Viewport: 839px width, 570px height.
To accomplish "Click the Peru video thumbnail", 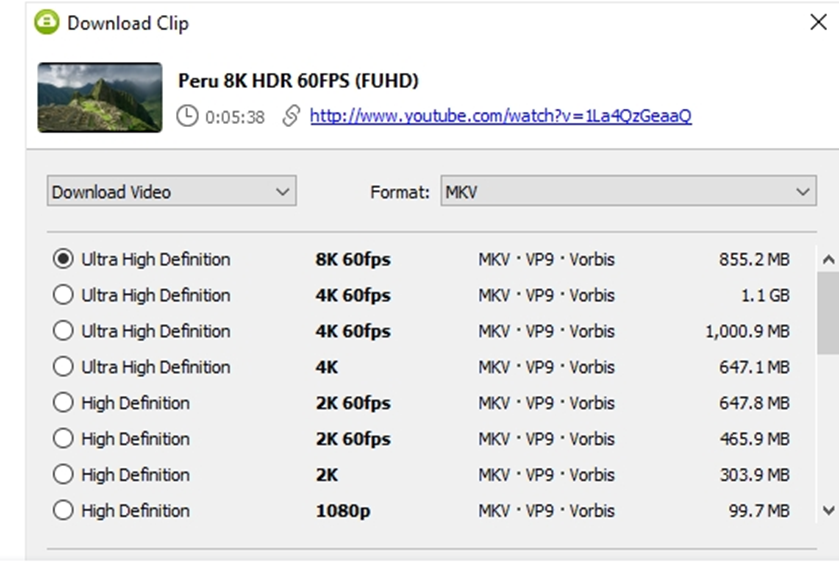I will (x=100, y=97).
